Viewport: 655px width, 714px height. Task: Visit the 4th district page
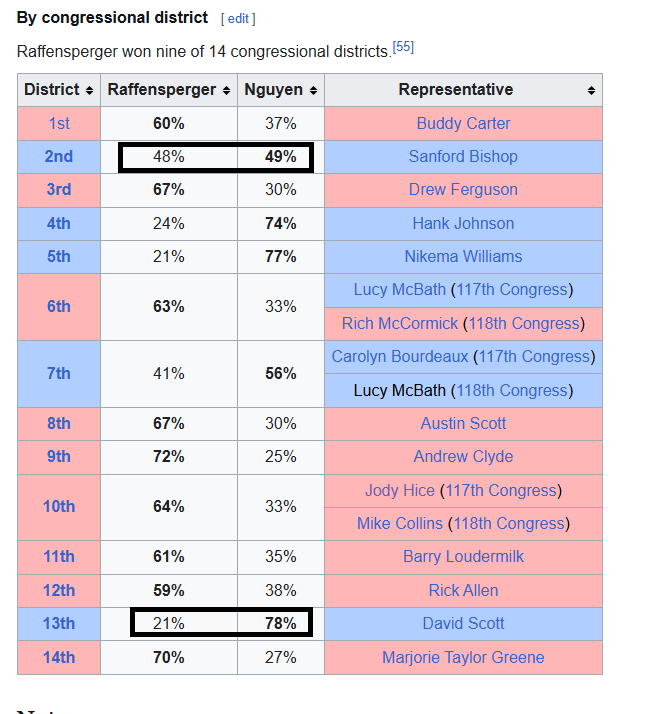[59, 224]
